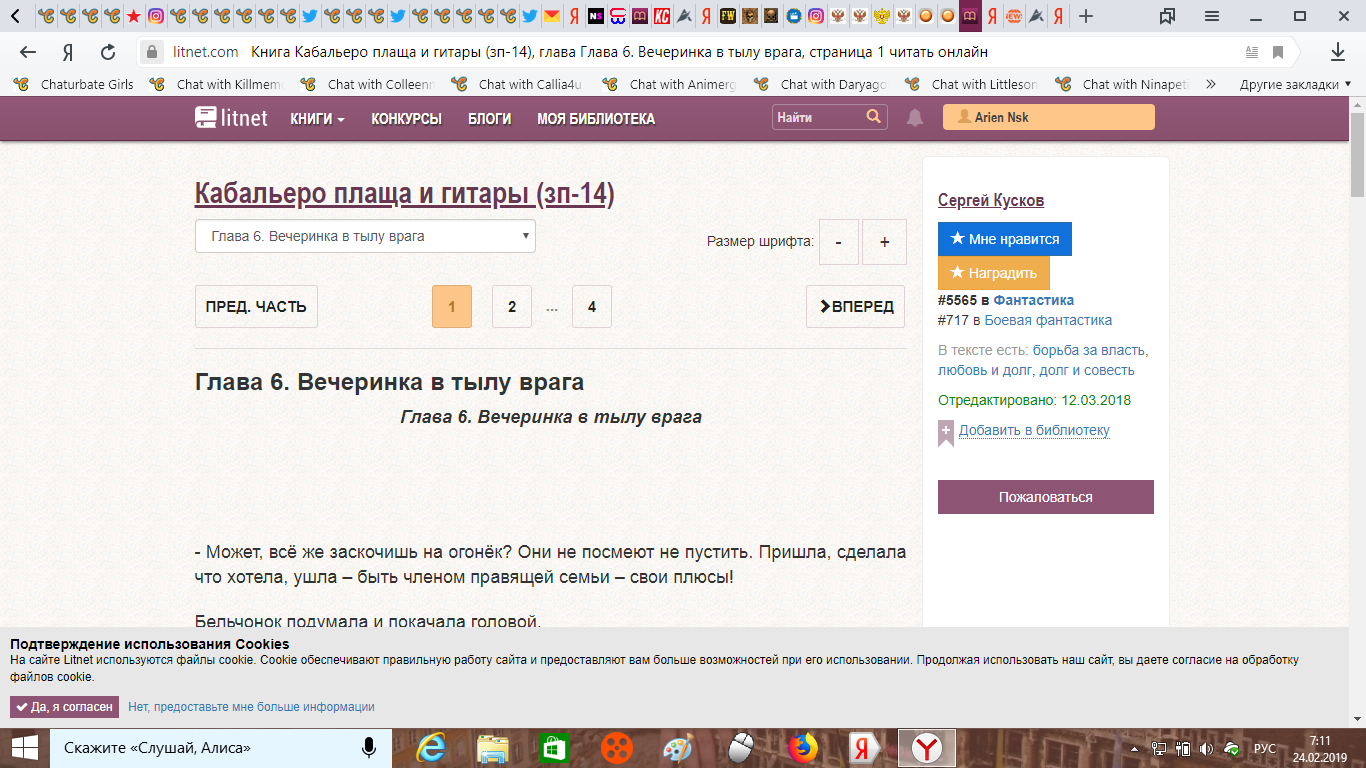The image size is (1366, 768).
Task: Open Firefox from the taskbar
Action: [x=802, y=747]
